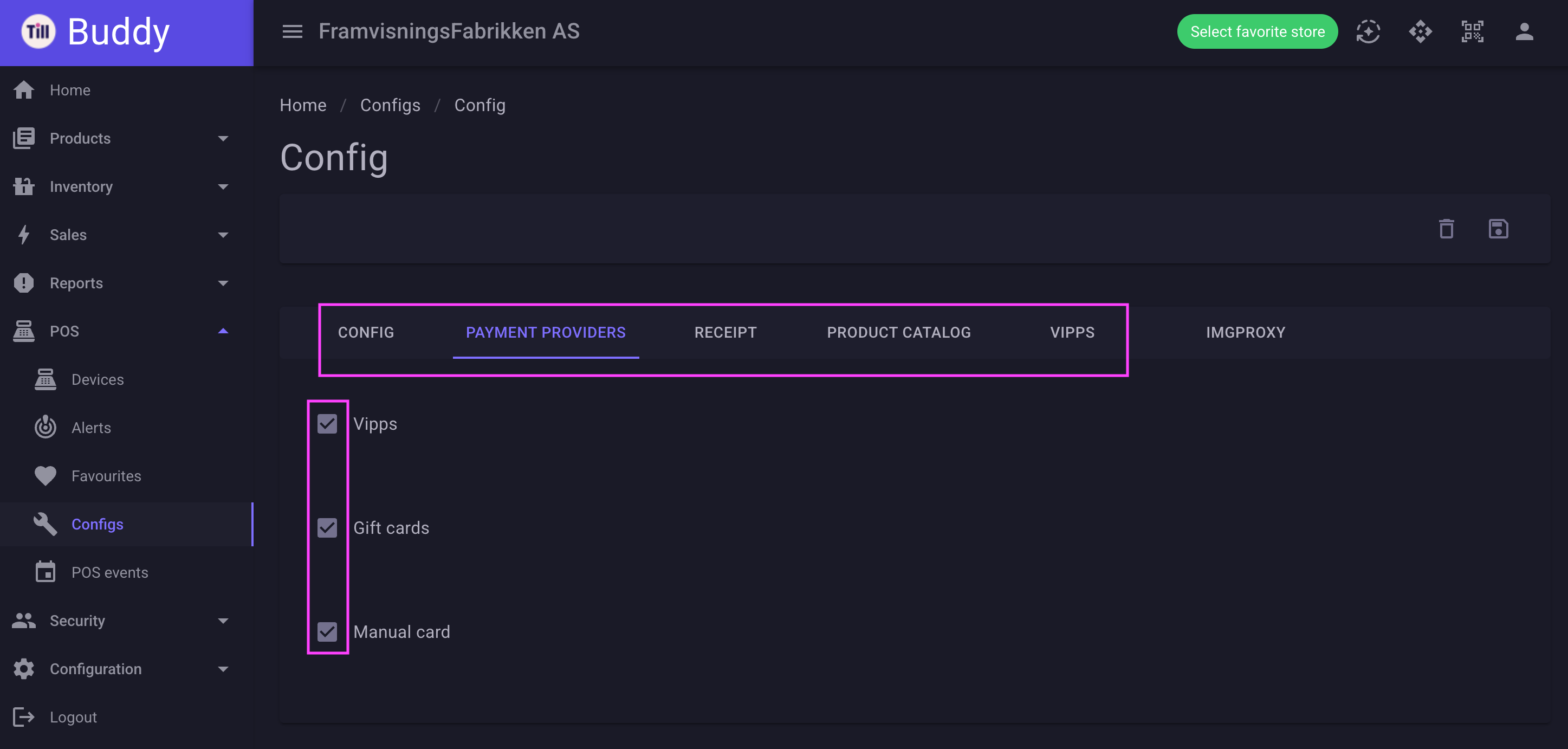Click Logout in sidebar
1568x749 pixels.
pyautogui.click(x=127, y=718)
